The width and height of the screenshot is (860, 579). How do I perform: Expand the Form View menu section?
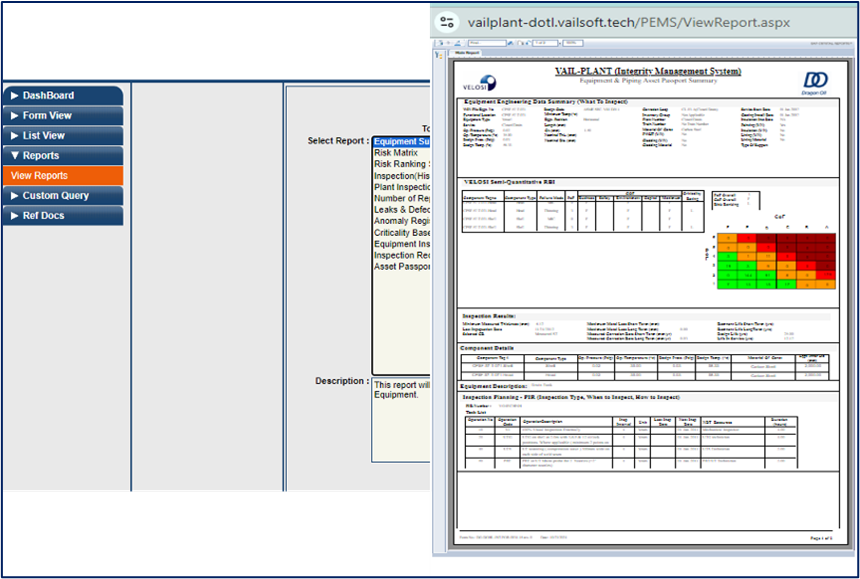click(x=63, y=116)
